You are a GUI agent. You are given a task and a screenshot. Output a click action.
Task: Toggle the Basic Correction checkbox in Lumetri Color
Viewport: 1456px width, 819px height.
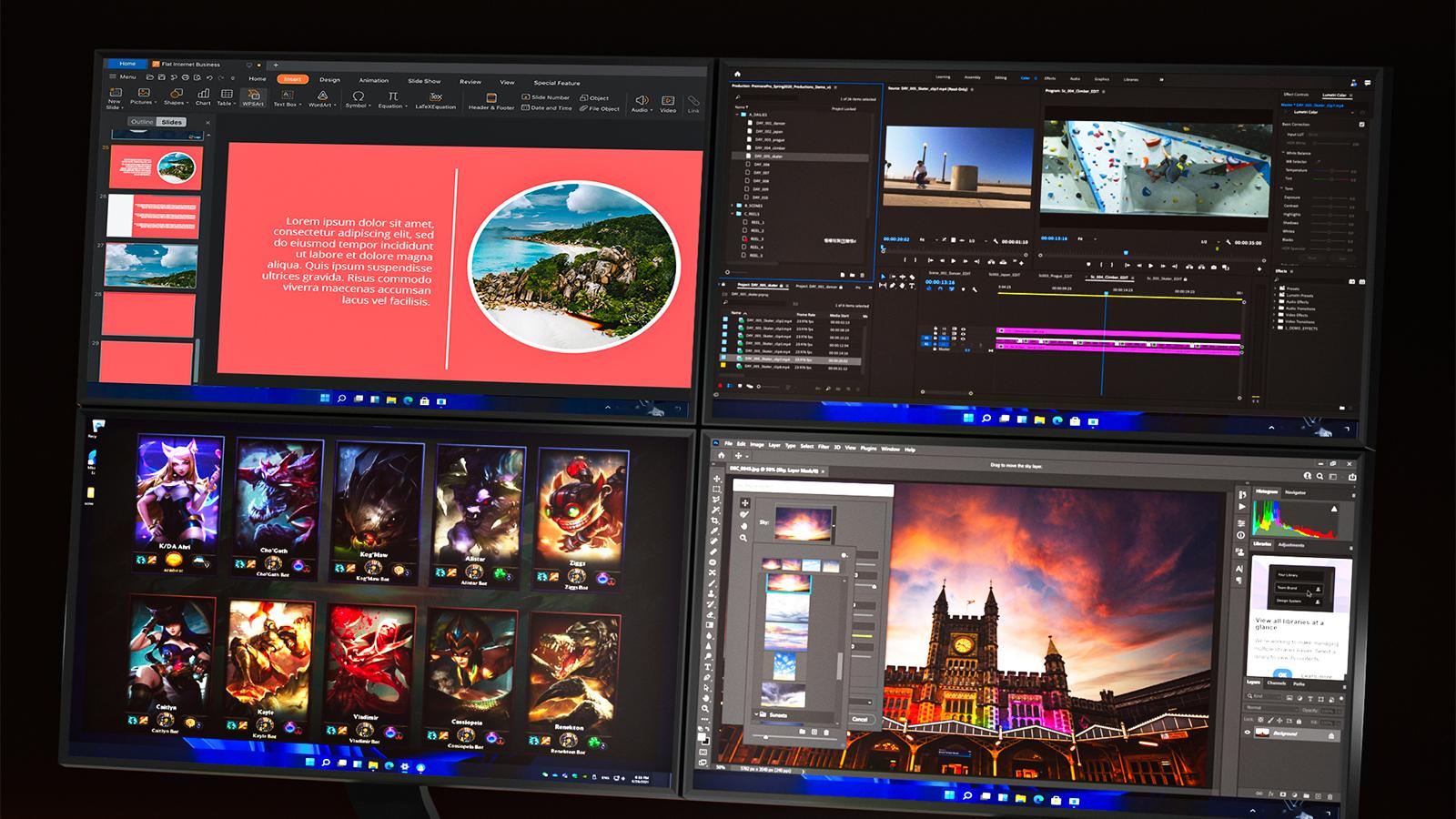click(x=1361, y=124)
